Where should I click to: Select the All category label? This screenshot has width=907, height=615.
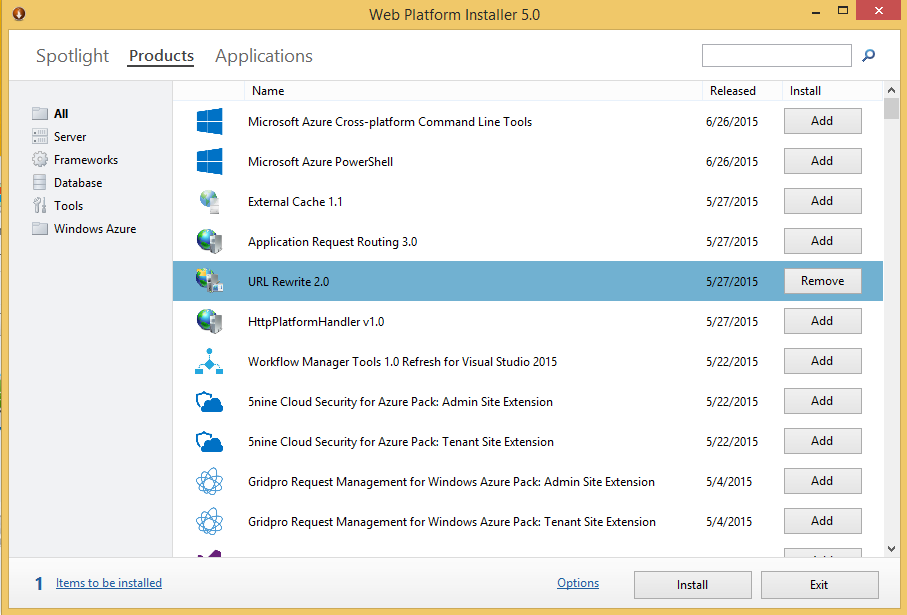61,113
